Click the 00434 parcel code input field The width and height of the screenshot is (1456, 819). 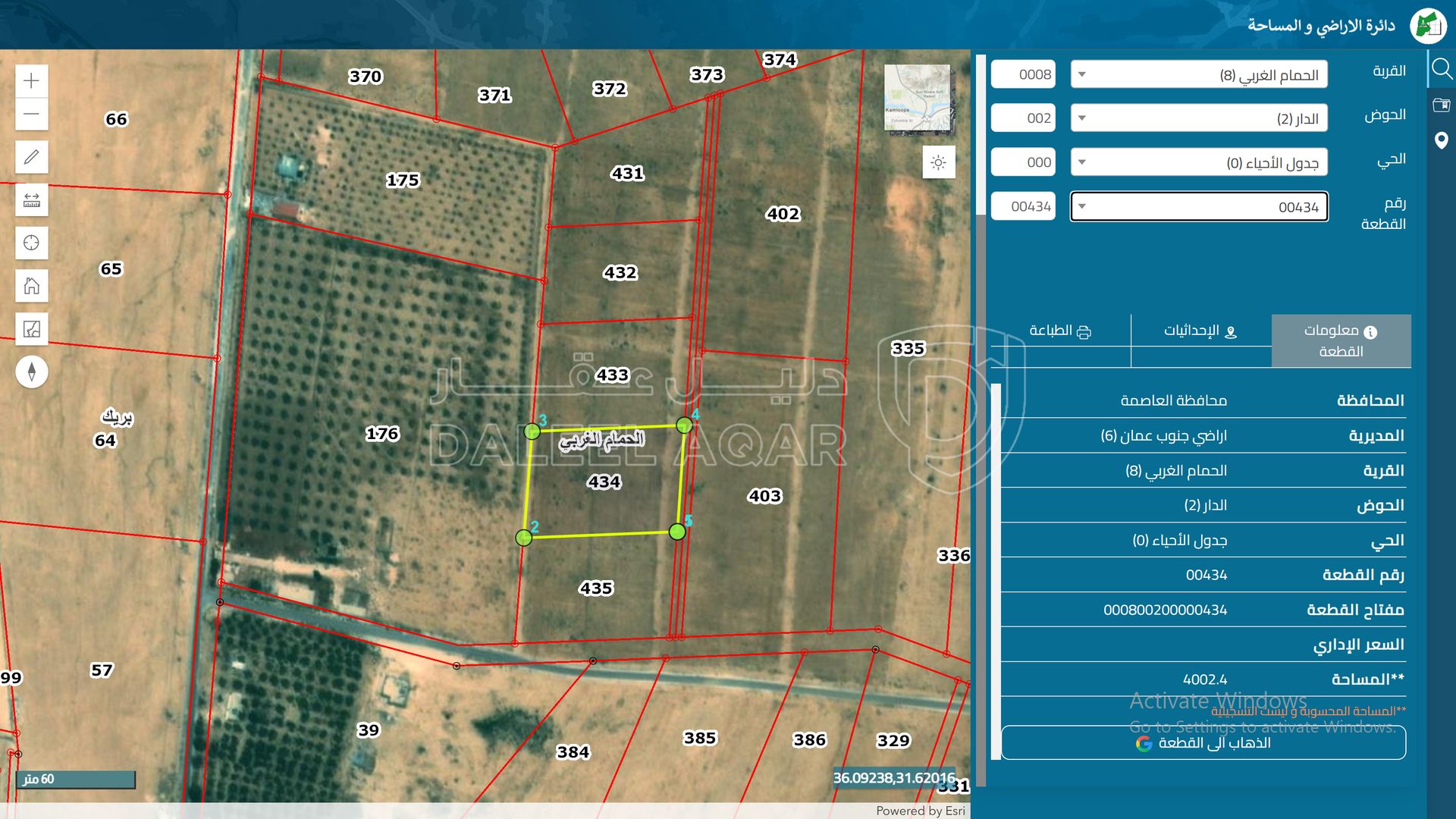(x=1023, y=207)
